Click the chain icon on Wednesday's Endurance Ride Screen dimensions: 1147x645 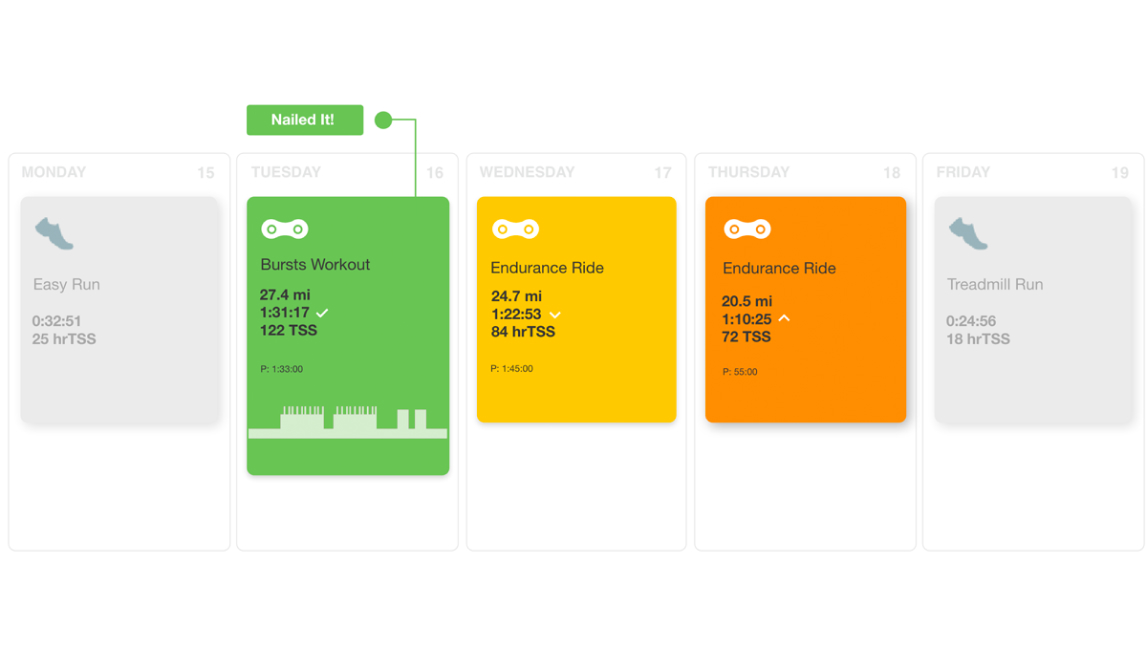[516, 229]
